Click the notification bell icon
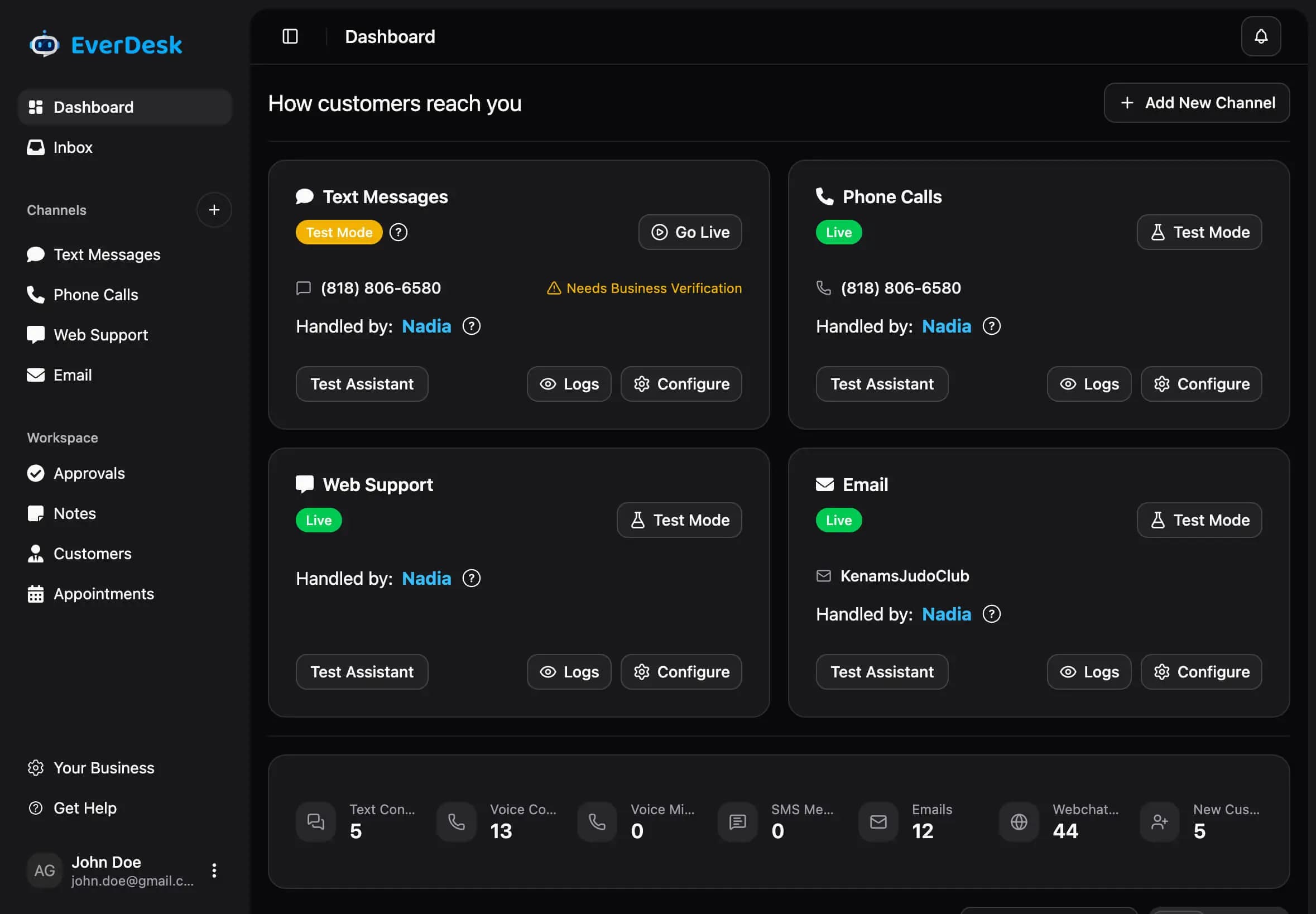 1260,36
